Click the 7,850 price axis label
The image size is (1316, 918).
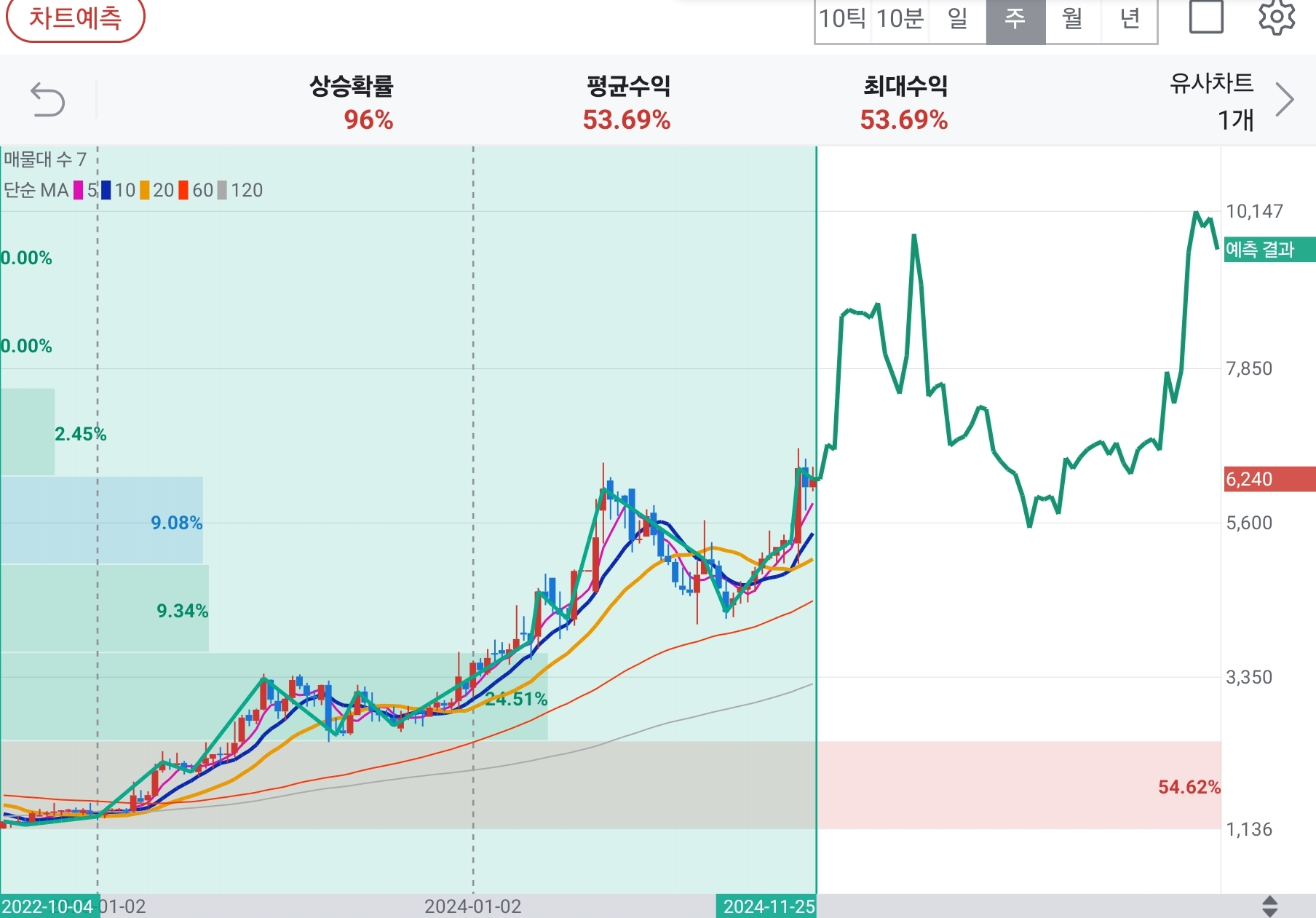[x=1249, y=368]
